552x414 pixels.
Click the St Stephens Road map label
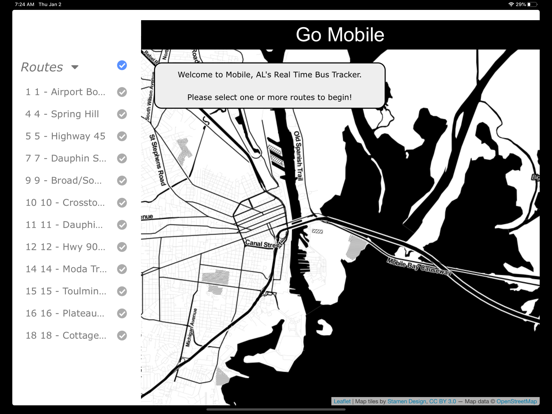[x=157, y=159]
